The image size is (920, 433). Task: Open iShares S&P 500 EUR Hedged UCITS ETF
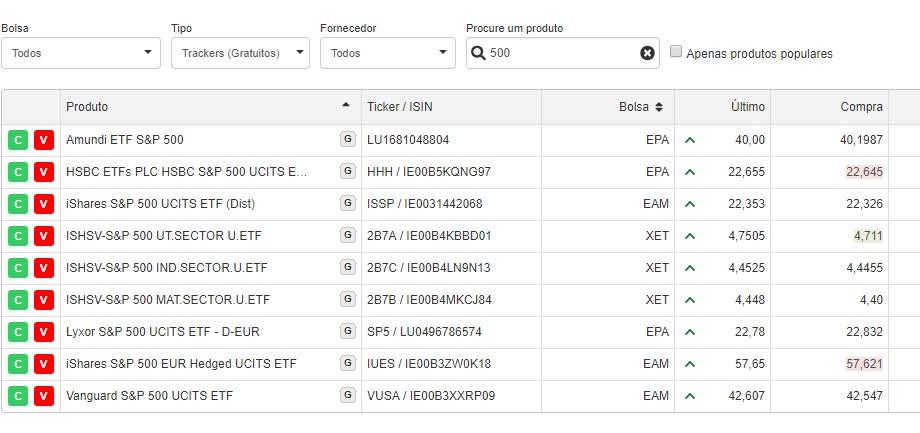181,364
